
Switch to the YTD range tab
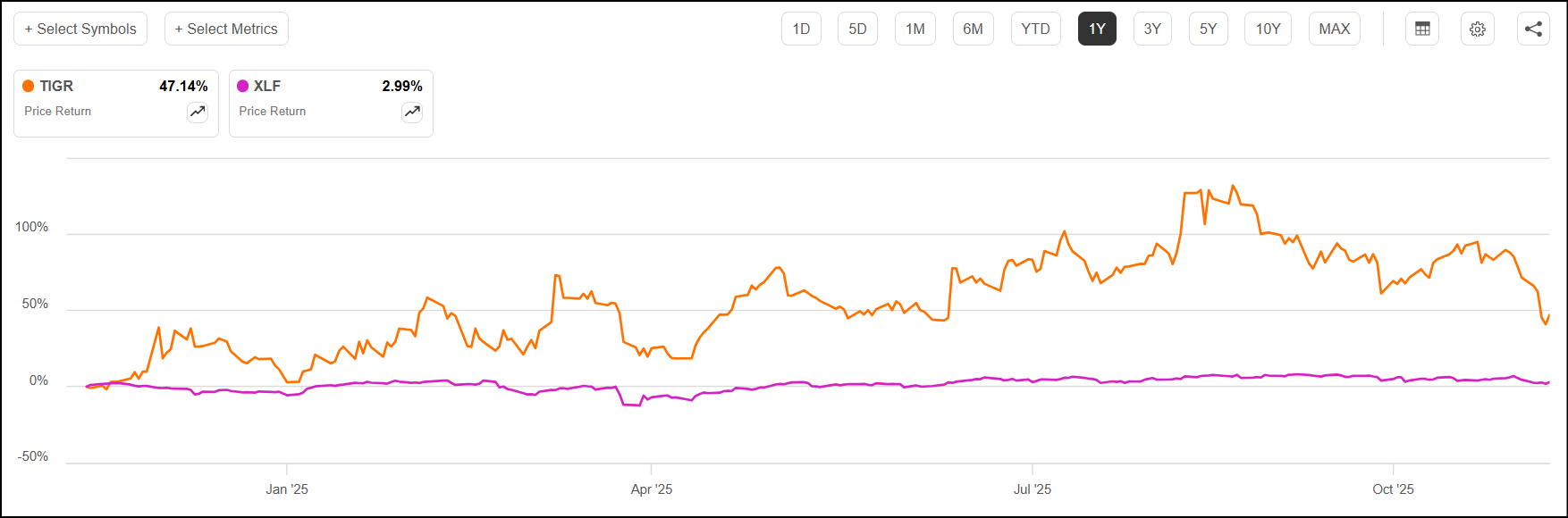1035,29
